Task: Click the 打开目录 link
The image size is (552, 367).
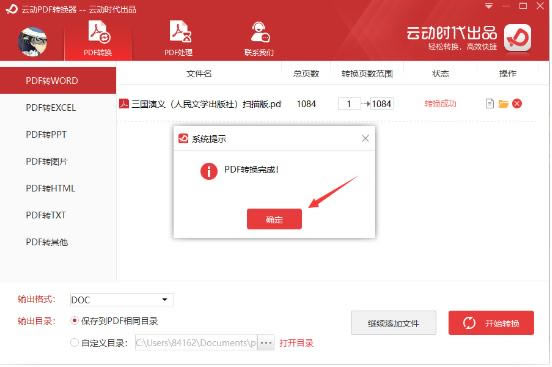Action: tap(296, 343)
